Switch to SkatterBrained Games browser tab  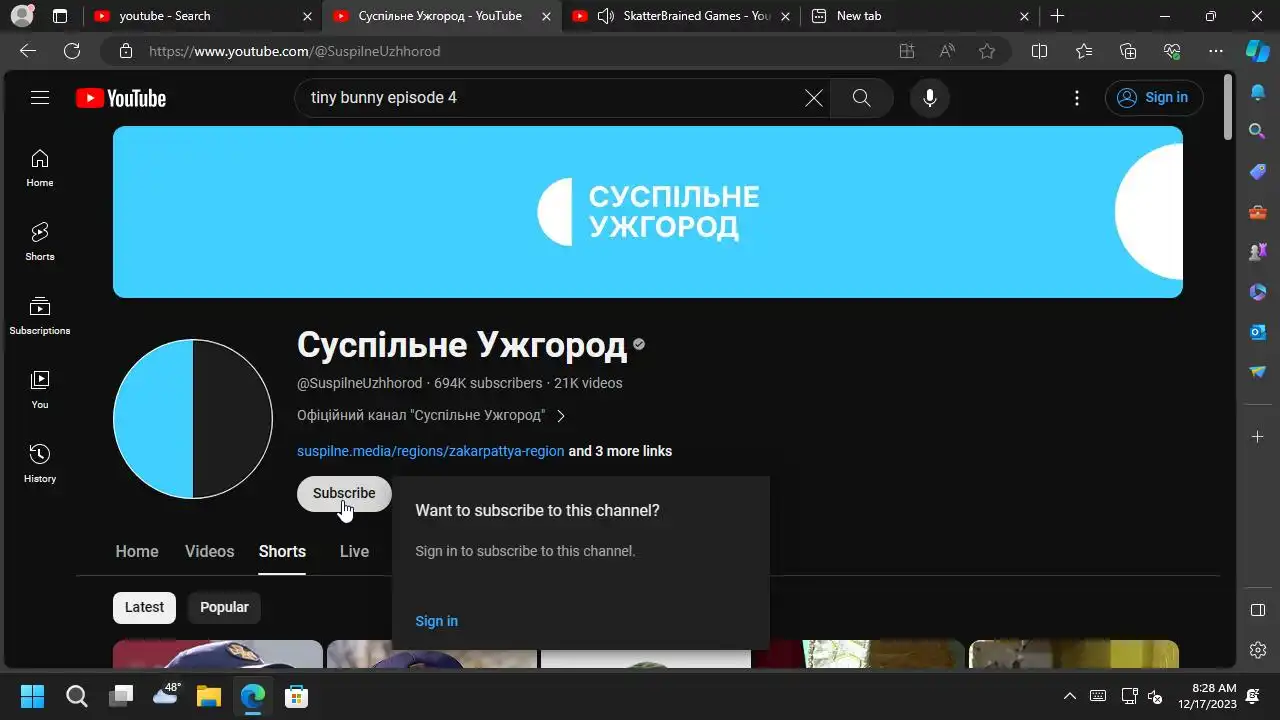pos(680,16)
